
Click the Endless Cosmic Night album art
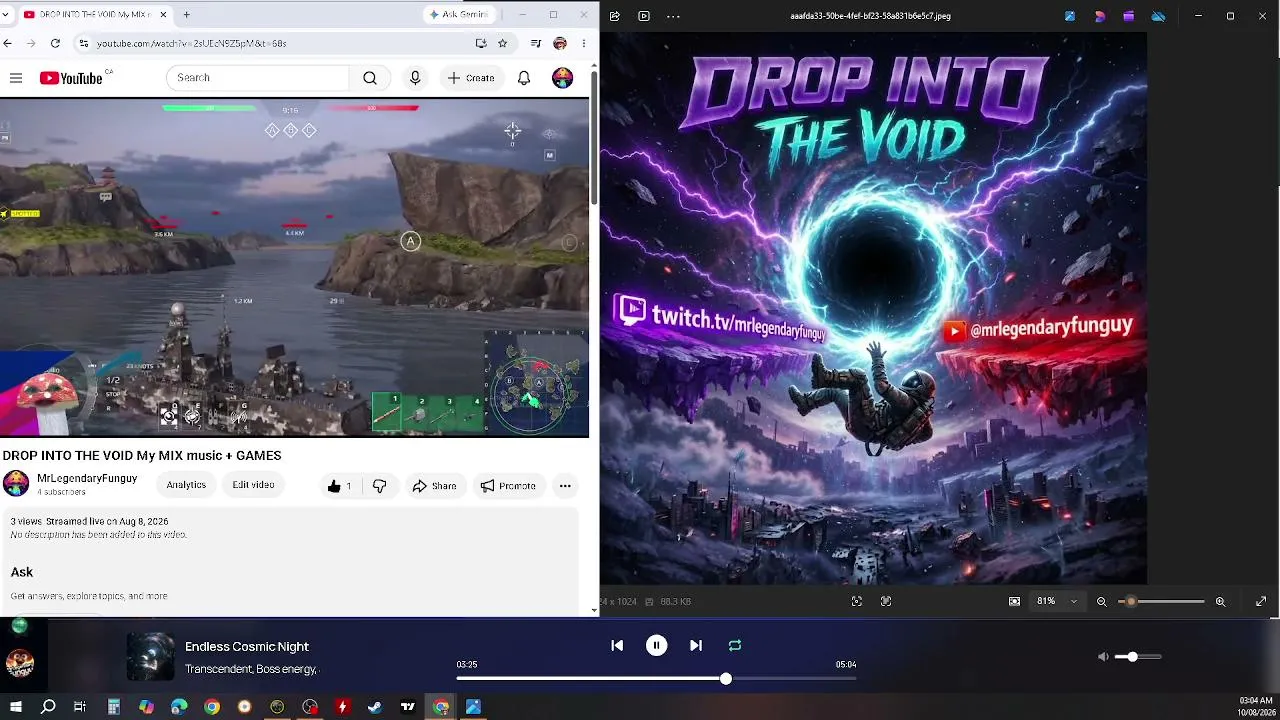click(150, 657)
